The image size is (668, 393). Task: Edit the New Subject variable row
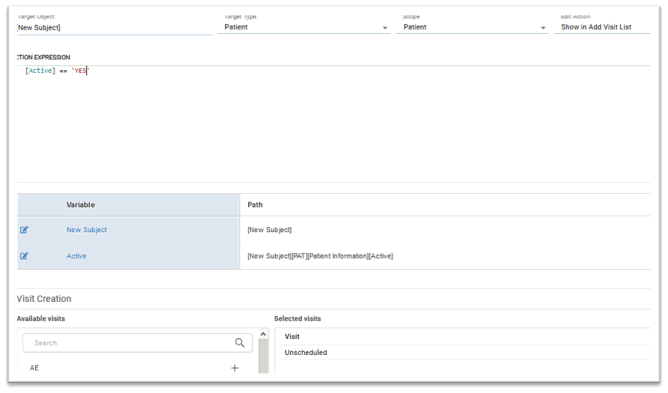point(24,230)
